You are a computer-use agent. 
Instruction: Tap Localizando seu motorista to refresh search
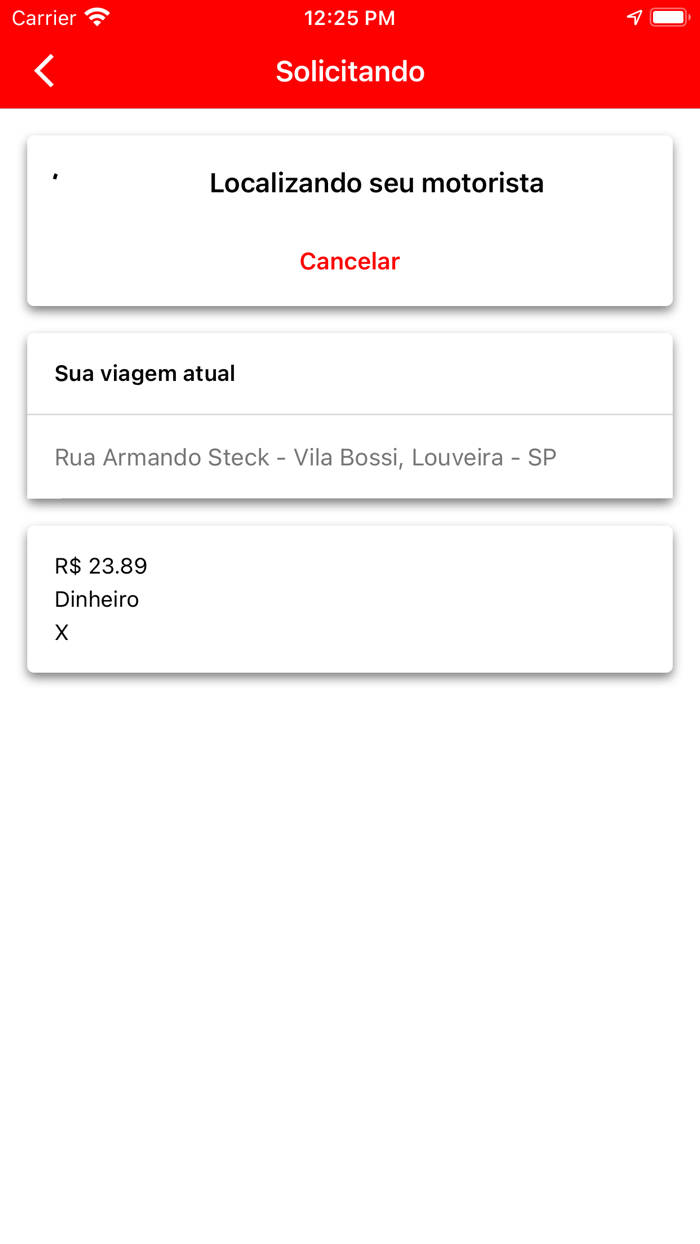click(x=376, y=183)
